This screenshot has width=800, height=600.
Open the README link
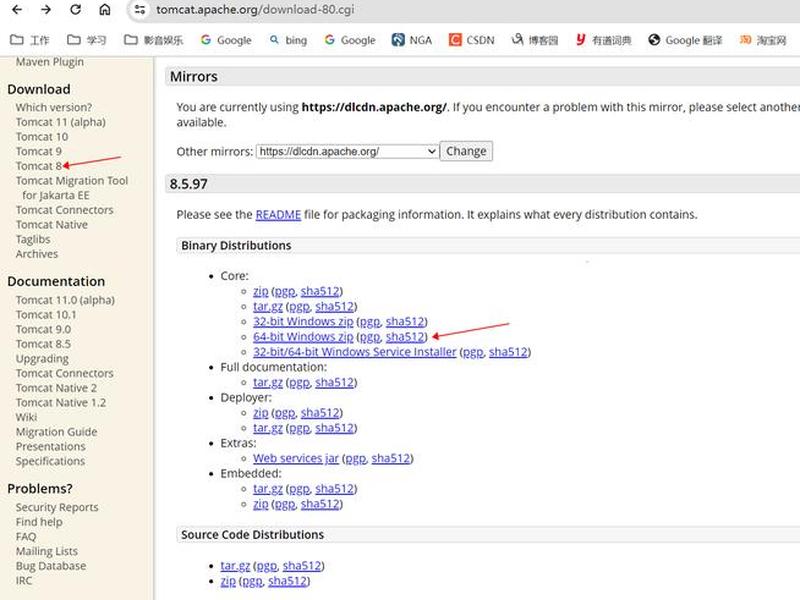point(278,215)
